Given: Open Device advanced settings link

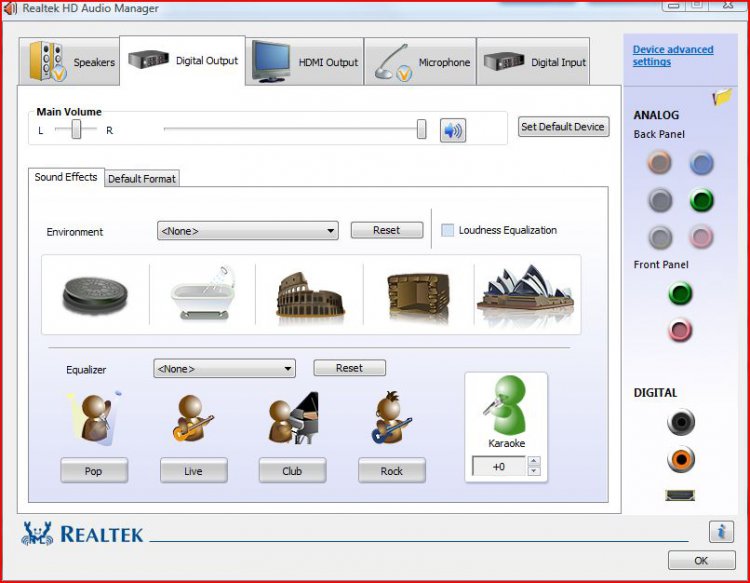Looking at the screenshot, I should click(x=673, y=55).
